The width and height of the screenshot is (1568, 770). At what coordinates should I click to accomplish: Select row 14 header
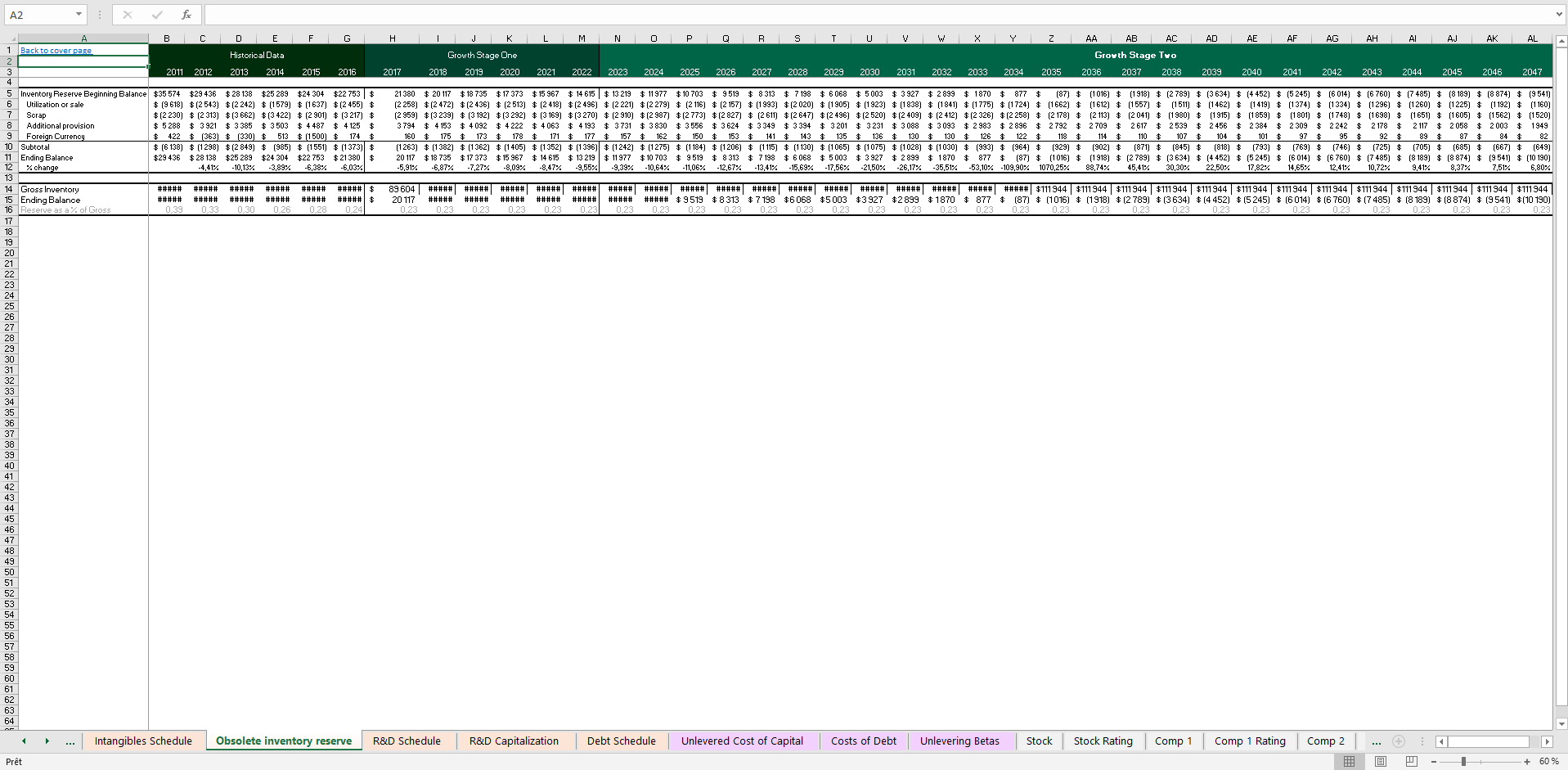(x=9, y=189)
